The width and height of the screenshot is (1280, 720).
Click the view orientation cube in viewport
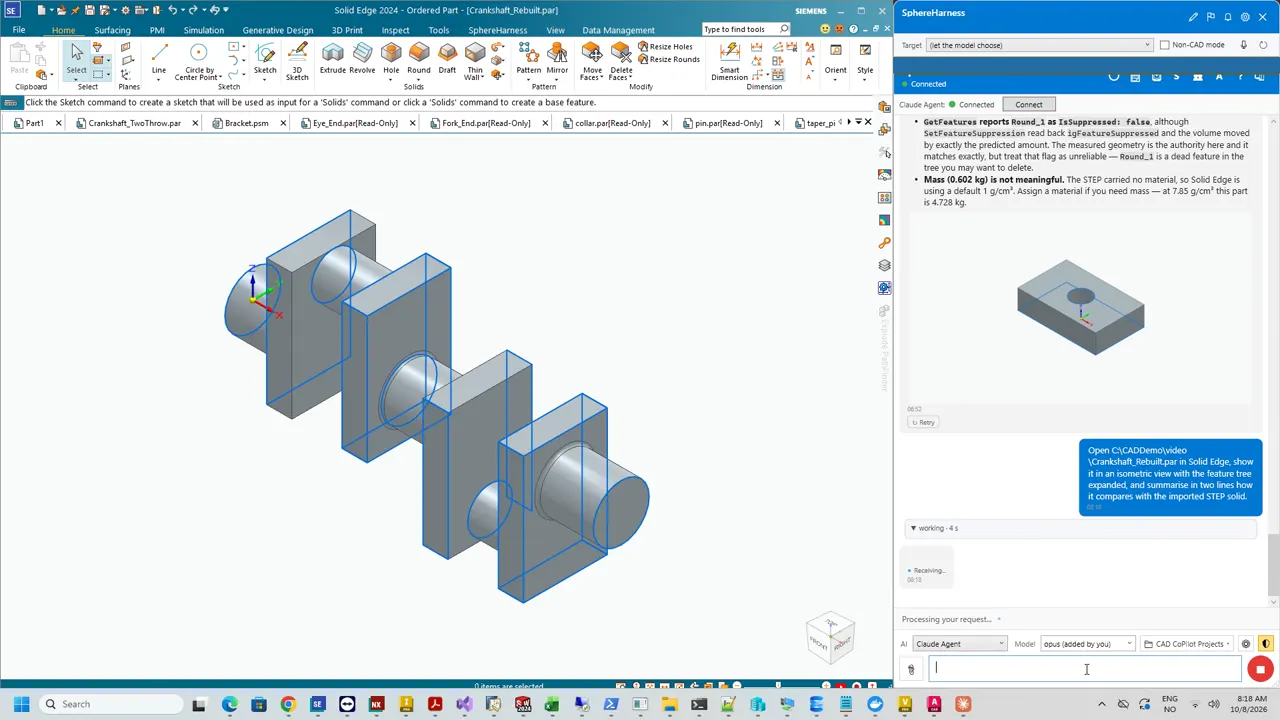(x=830, y=636)
